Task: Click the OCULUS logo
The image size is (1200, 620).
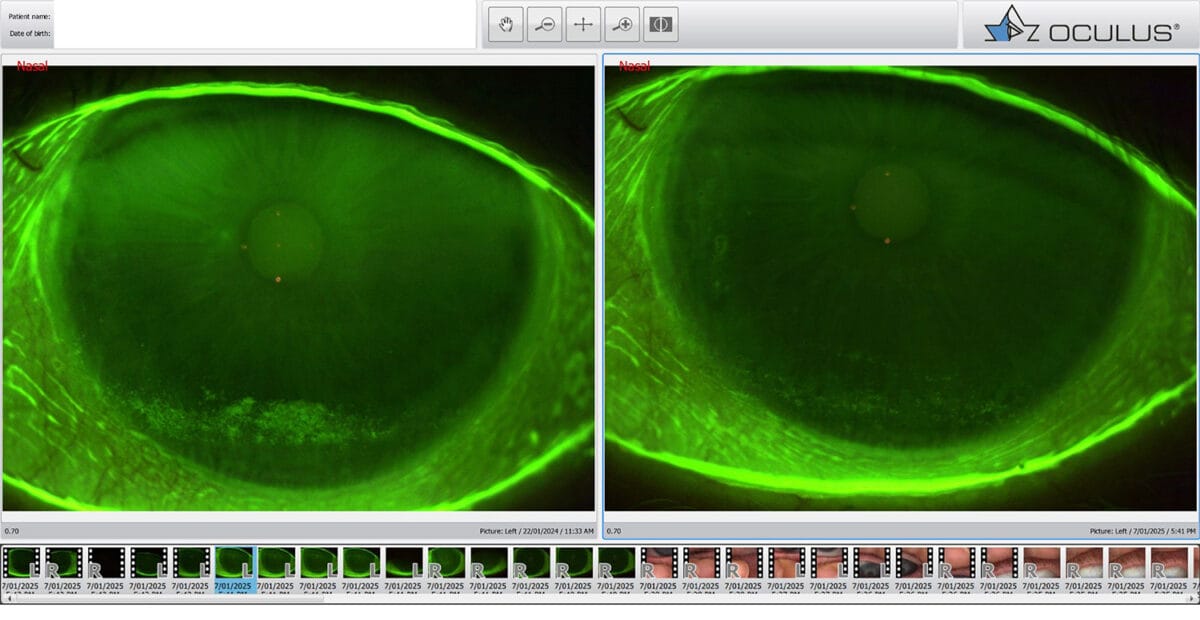Action: click(1082, 24)
